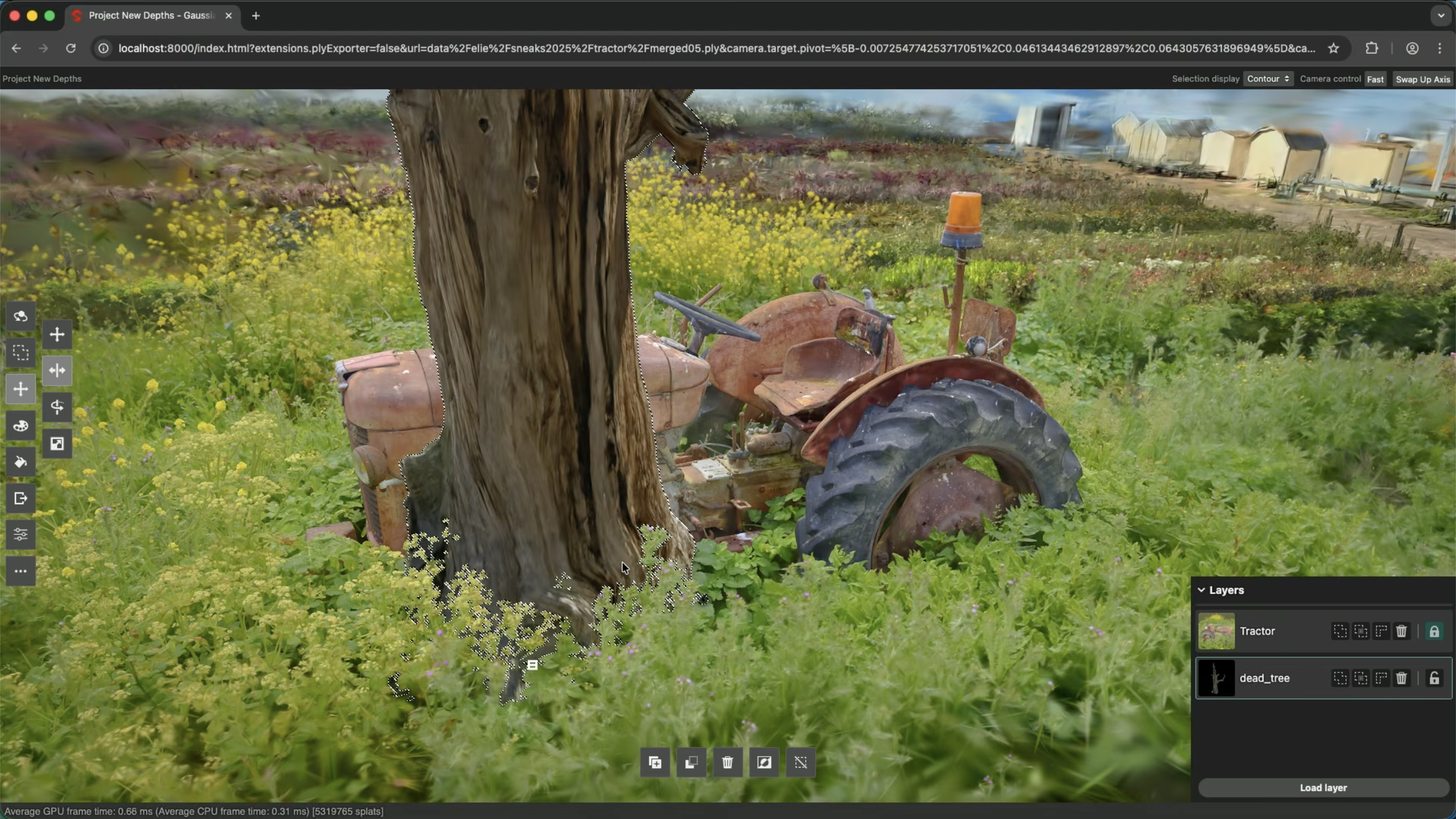Click the rotate transform sub-tool icon

[57, 407]
